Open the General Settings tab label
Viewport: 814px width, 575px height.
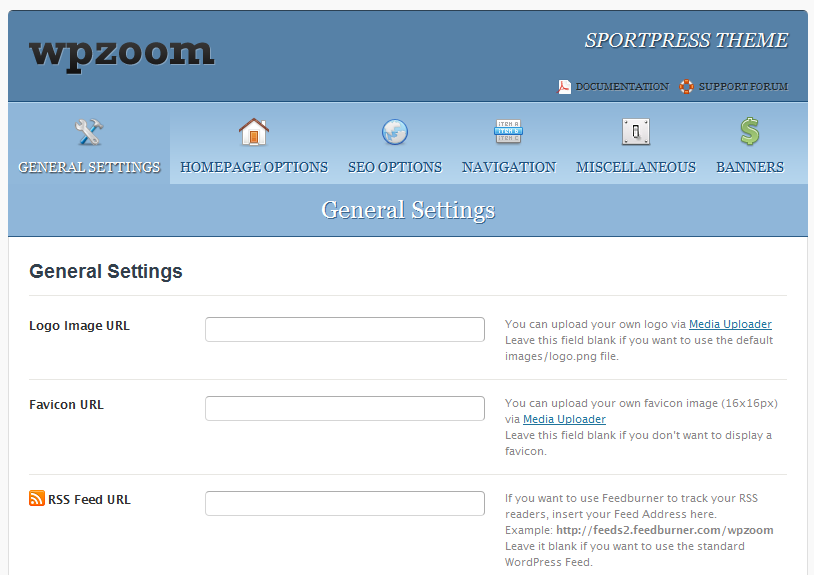89,167
